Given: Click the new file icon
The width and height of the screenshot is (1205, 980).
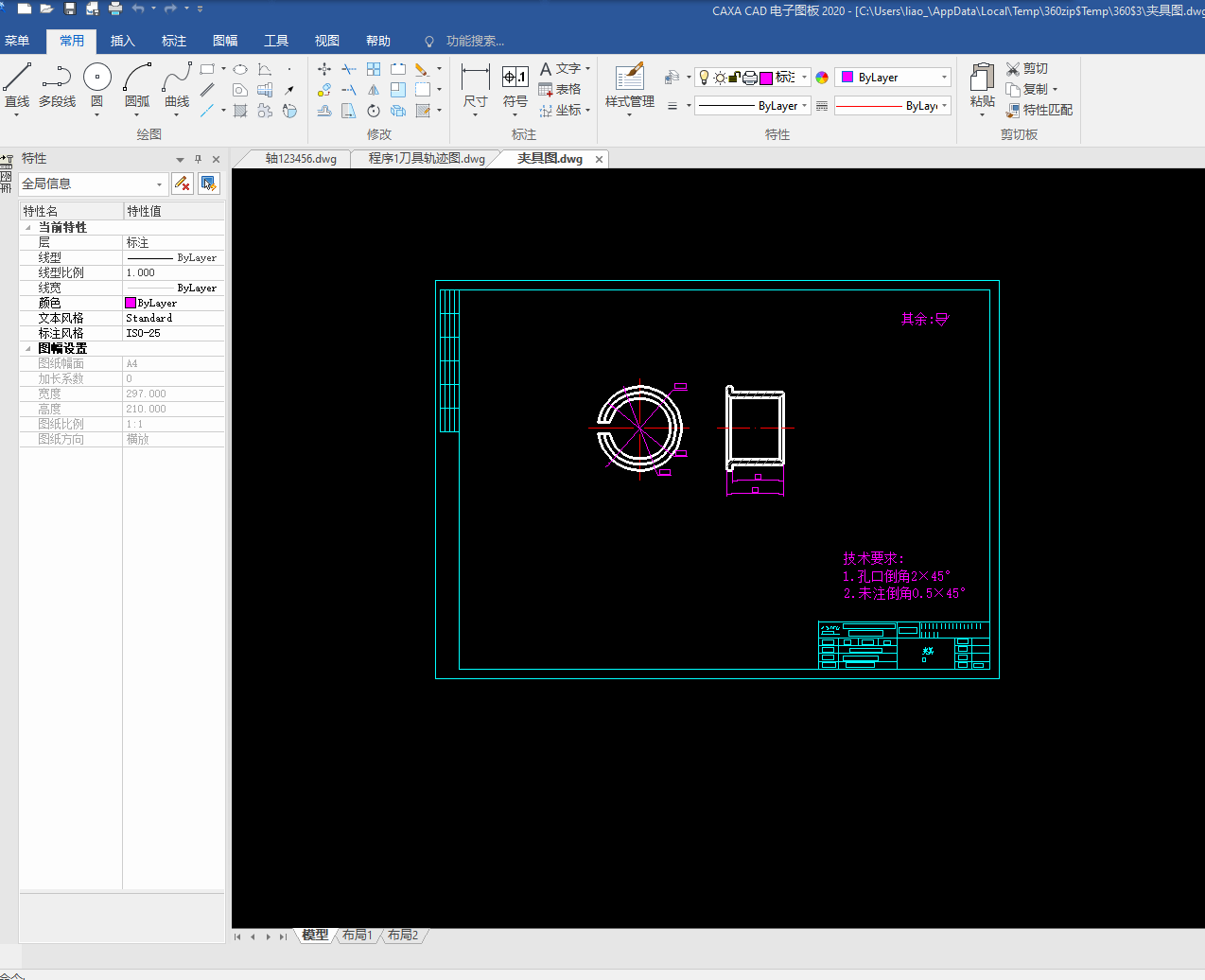Looking at the screenshot, I should point(25,9).
